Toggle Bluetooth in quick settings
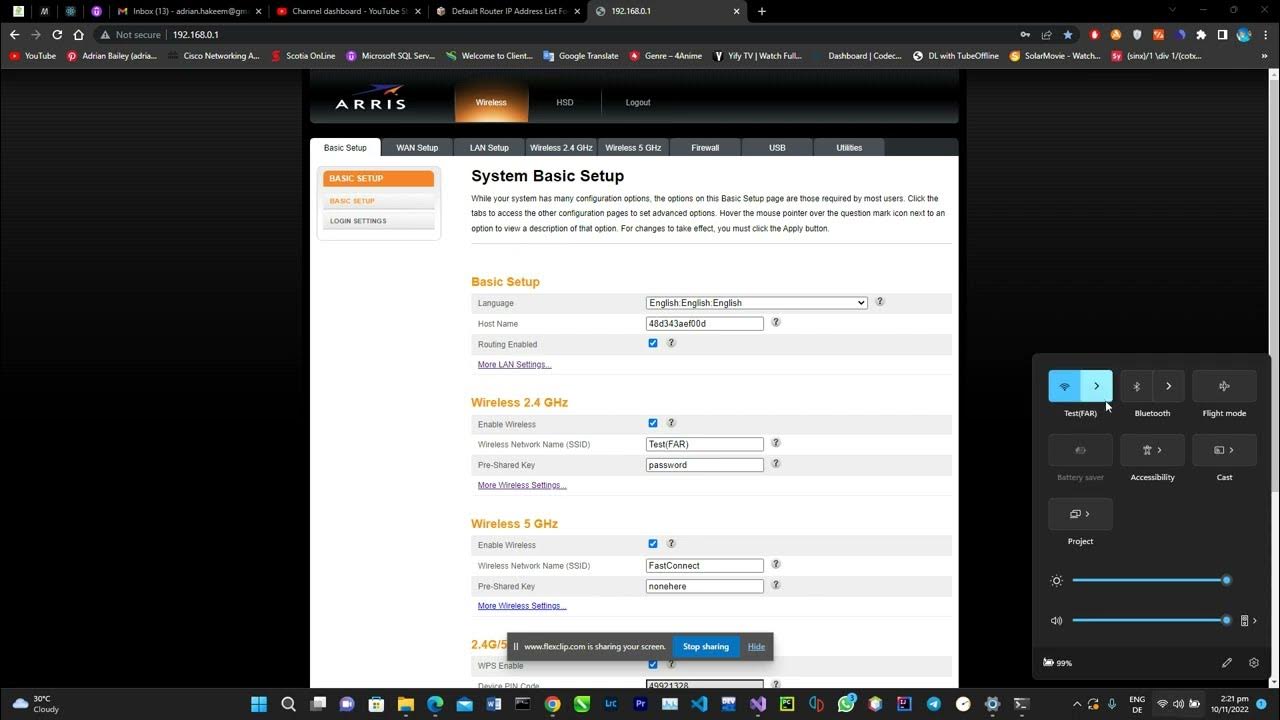The width and height of the screenshot is (1280, 720). [1136, 386]
